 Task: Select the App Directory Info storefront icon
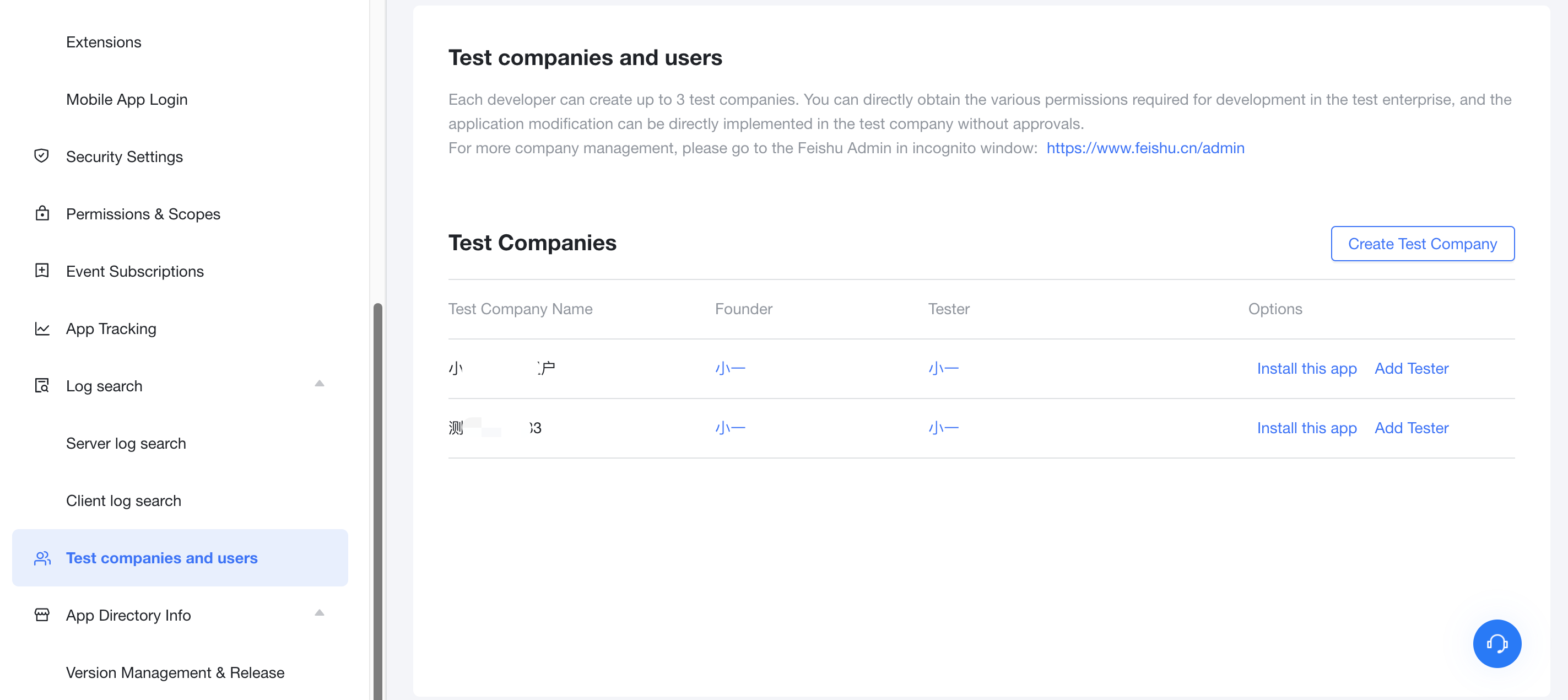pyautogui.click(x=41, y=615)
